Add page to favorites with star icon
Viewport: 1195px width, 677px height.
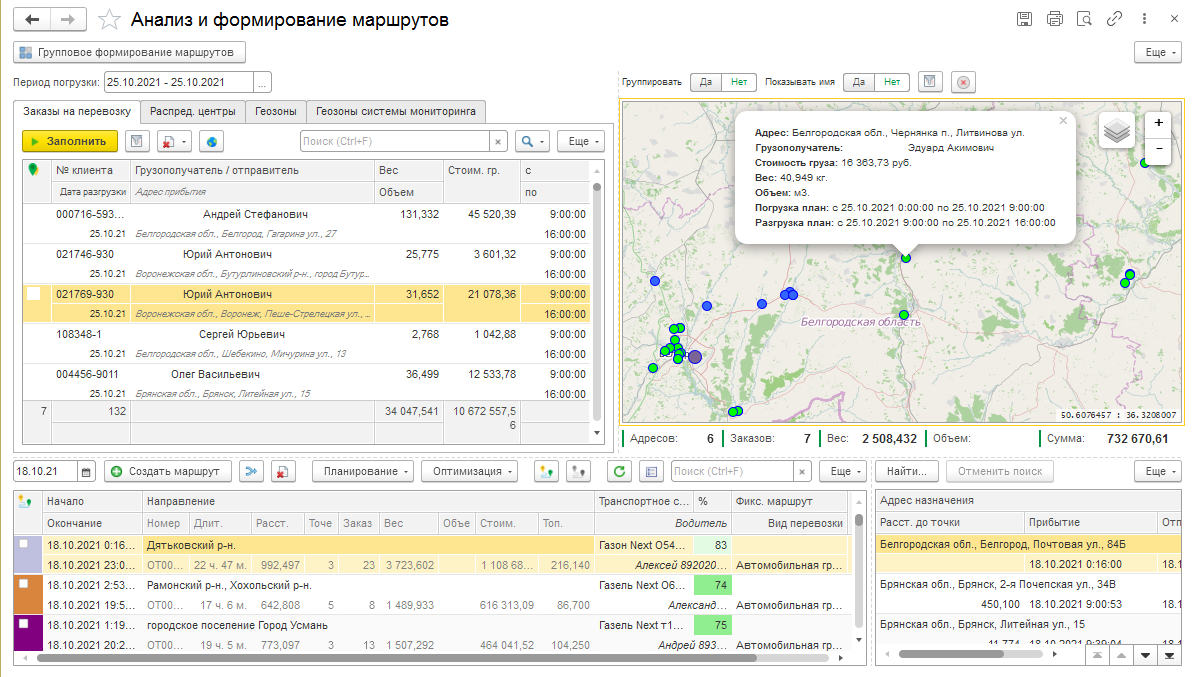111,20
